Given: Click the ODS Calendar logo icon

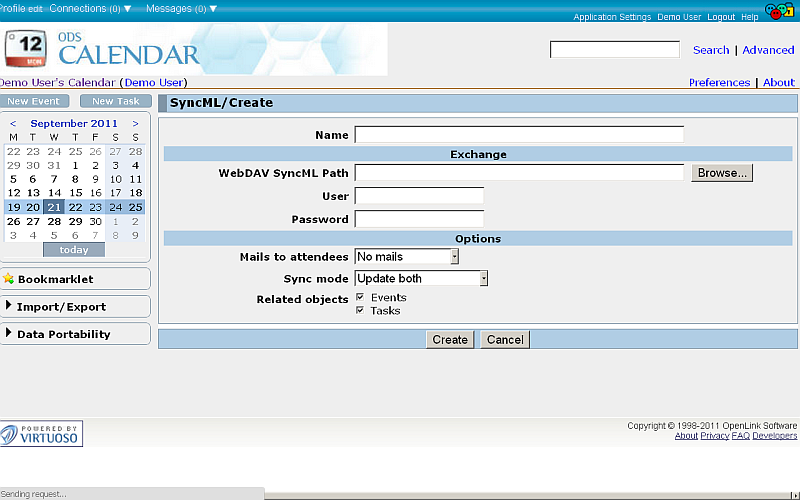Looking at the screenshot, I should click(27, 50).
